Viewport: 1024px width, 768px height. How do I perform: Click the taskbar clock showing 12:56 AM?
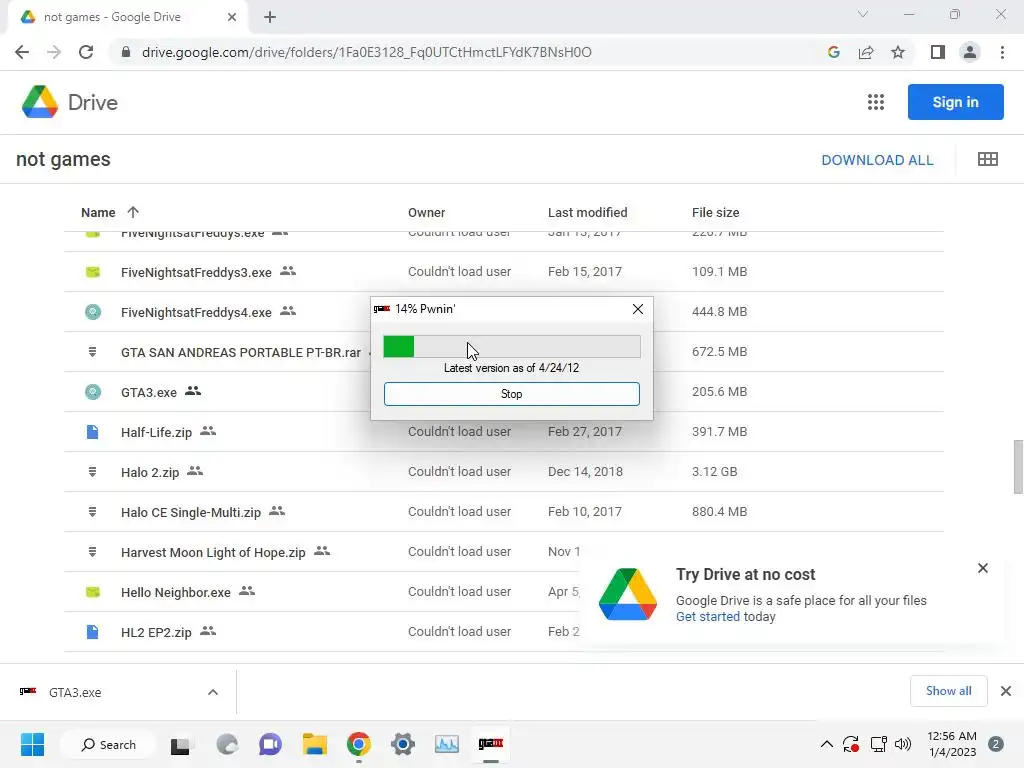tap(952, 744)
